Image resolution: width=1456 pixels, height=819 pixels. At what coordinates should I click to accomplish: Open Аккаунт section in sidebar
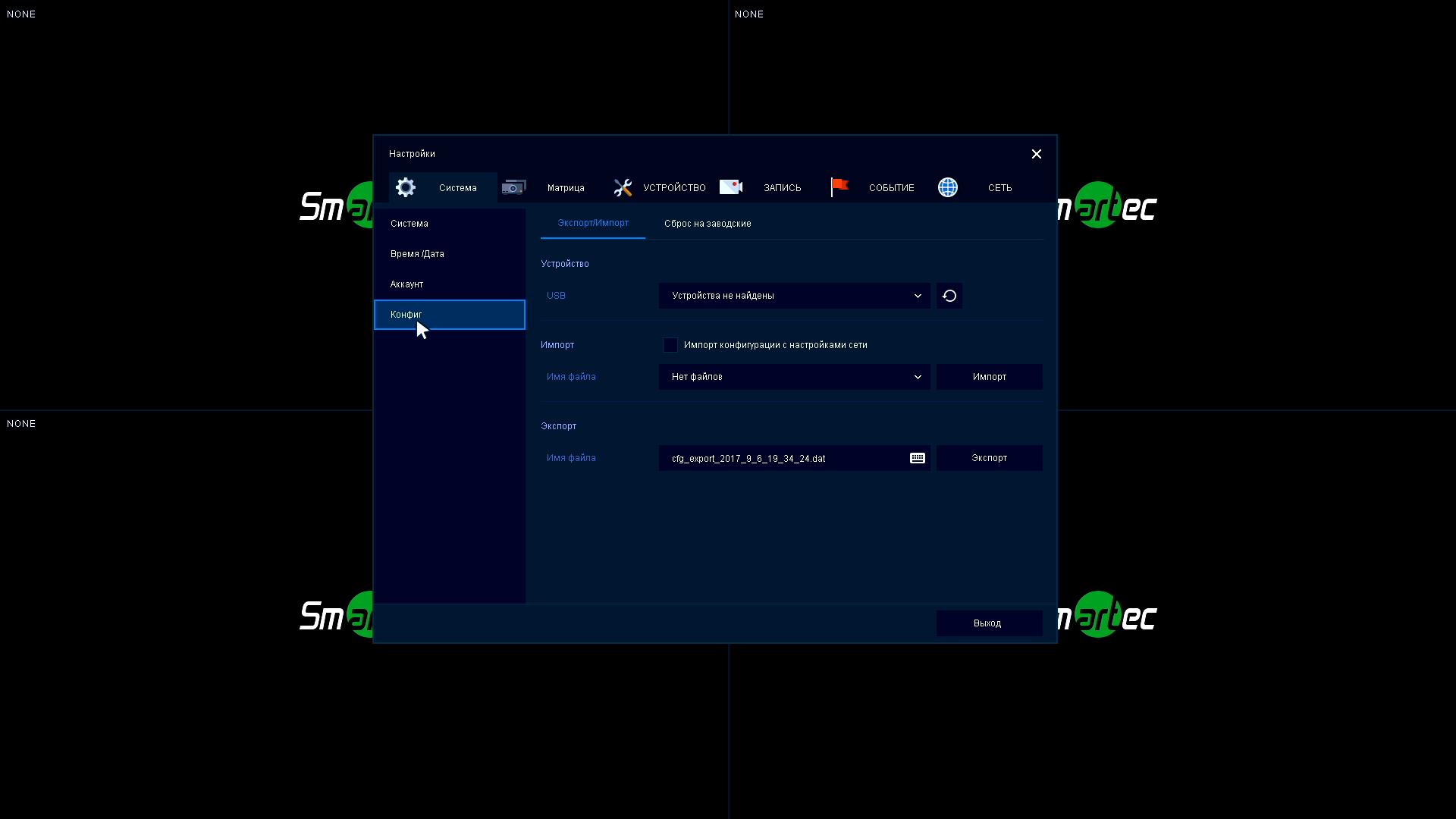pyautogui.click(x=407, y=284)
